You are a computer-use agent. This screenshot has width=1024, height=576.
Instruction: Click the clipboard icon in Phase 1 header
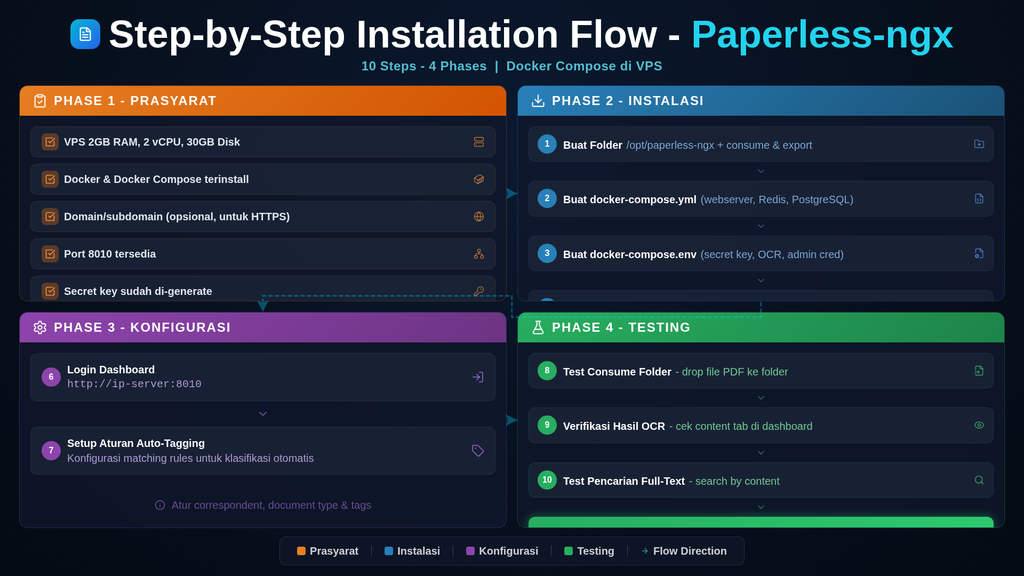click(x=40, y=101)
